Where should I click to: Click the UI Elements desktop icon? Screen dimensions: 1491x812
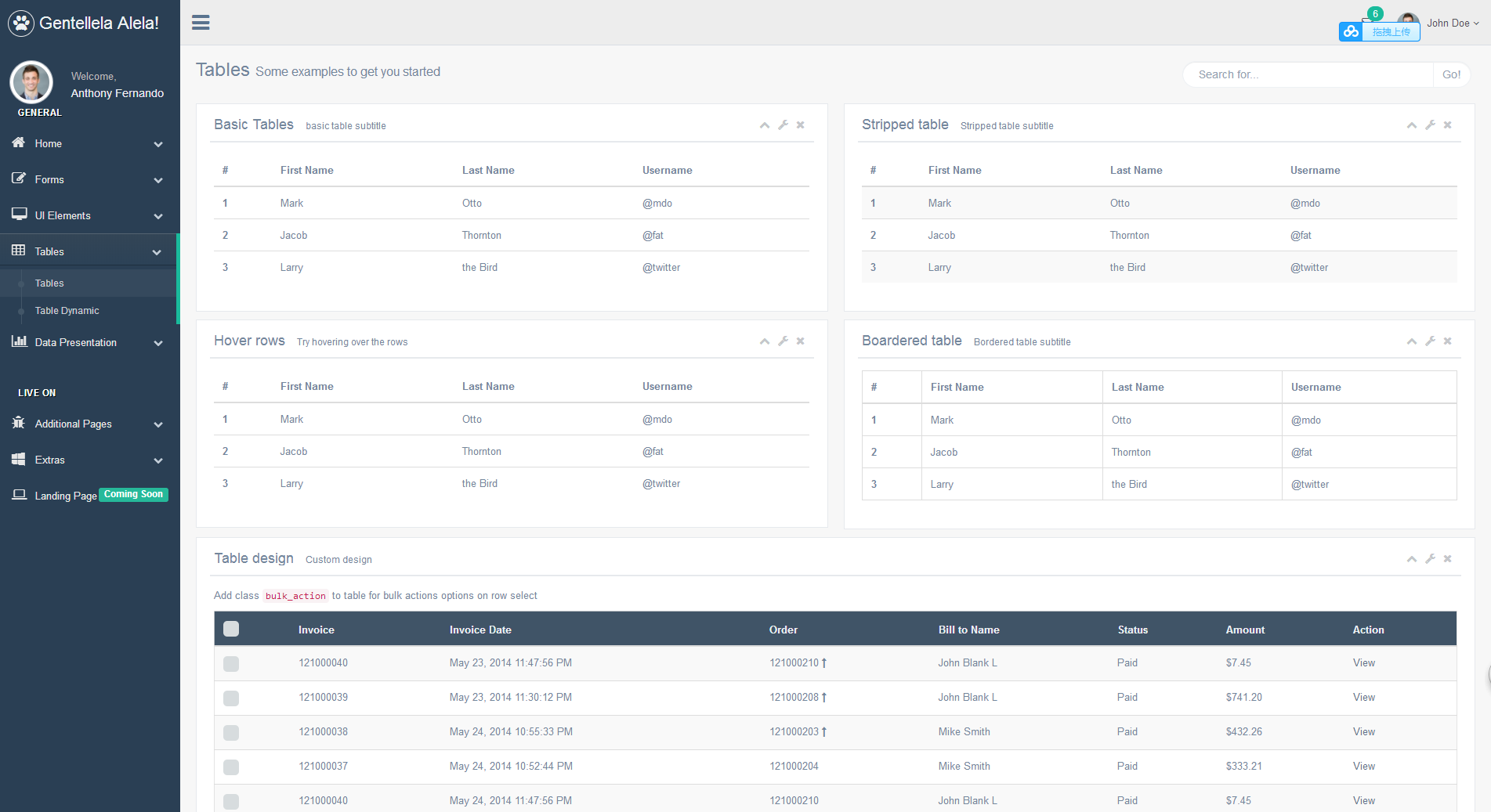click(x=19, y=215)
